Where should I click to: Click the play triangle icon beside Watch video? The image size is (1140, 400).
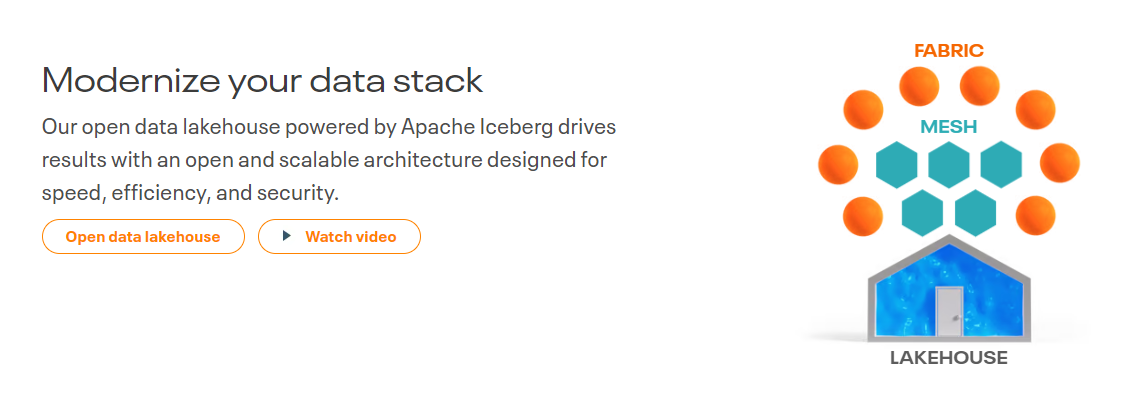point(287,236)
